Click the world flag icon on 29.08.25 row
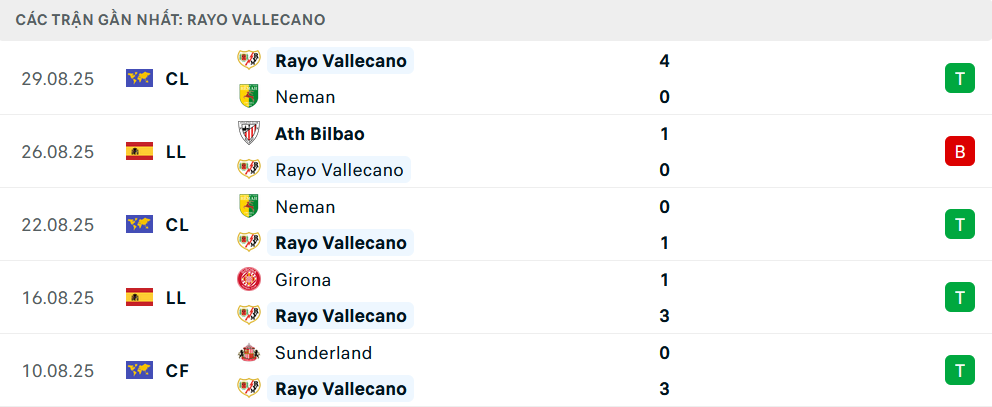The height and width of the screenshot is (407, 992). (139, 79)
